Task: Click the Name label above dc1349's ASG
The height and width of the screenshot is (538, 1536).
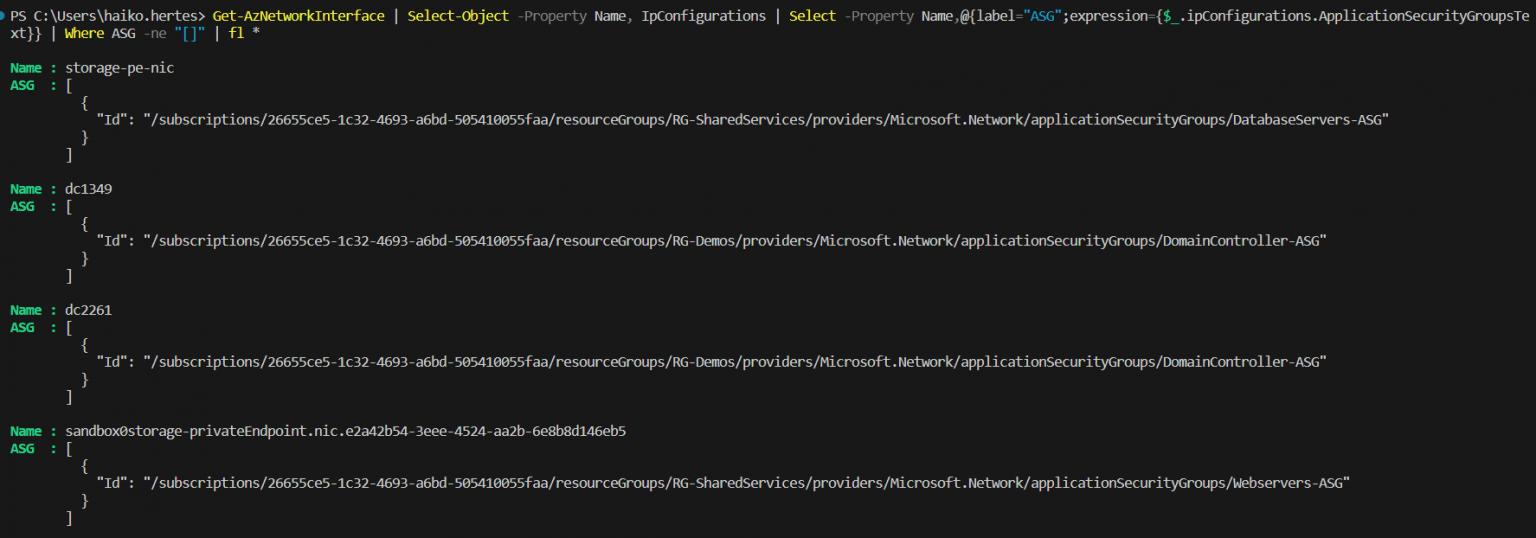Action: click(26, 189)
